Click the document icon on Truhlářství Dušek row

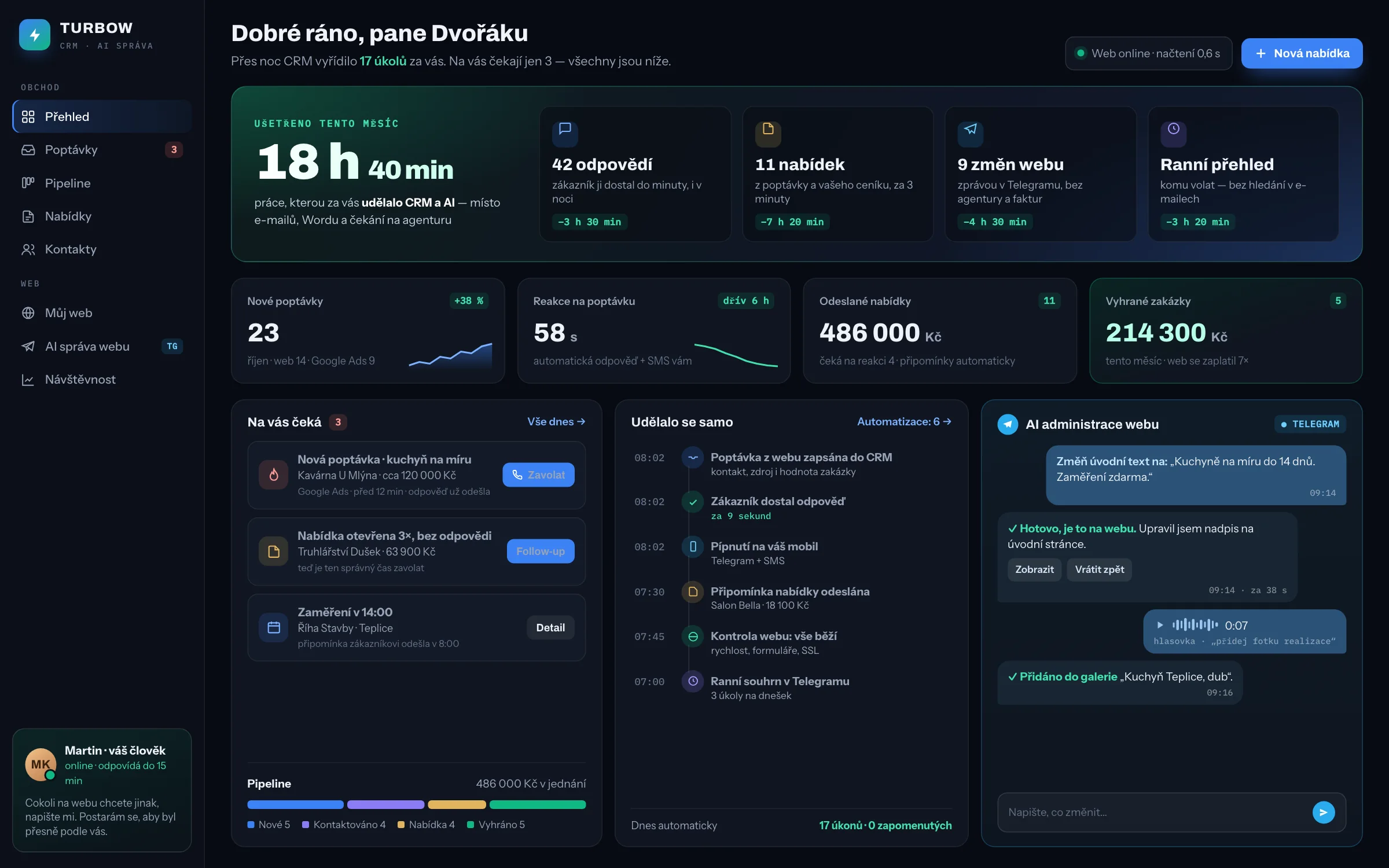point(274,551)
